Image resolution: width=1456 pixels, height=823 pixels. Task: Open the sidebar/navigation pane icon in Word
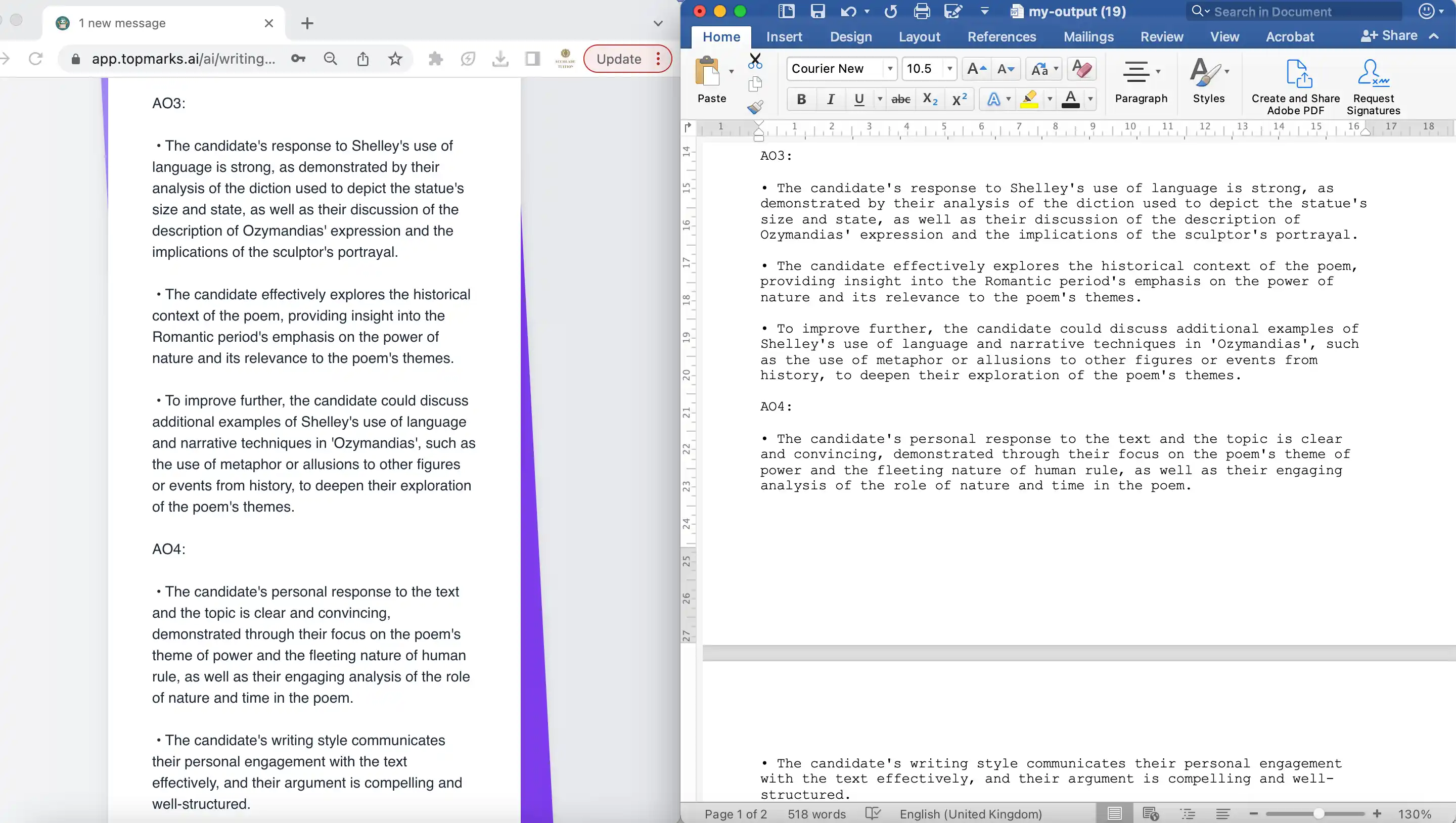tap(786, 11)
